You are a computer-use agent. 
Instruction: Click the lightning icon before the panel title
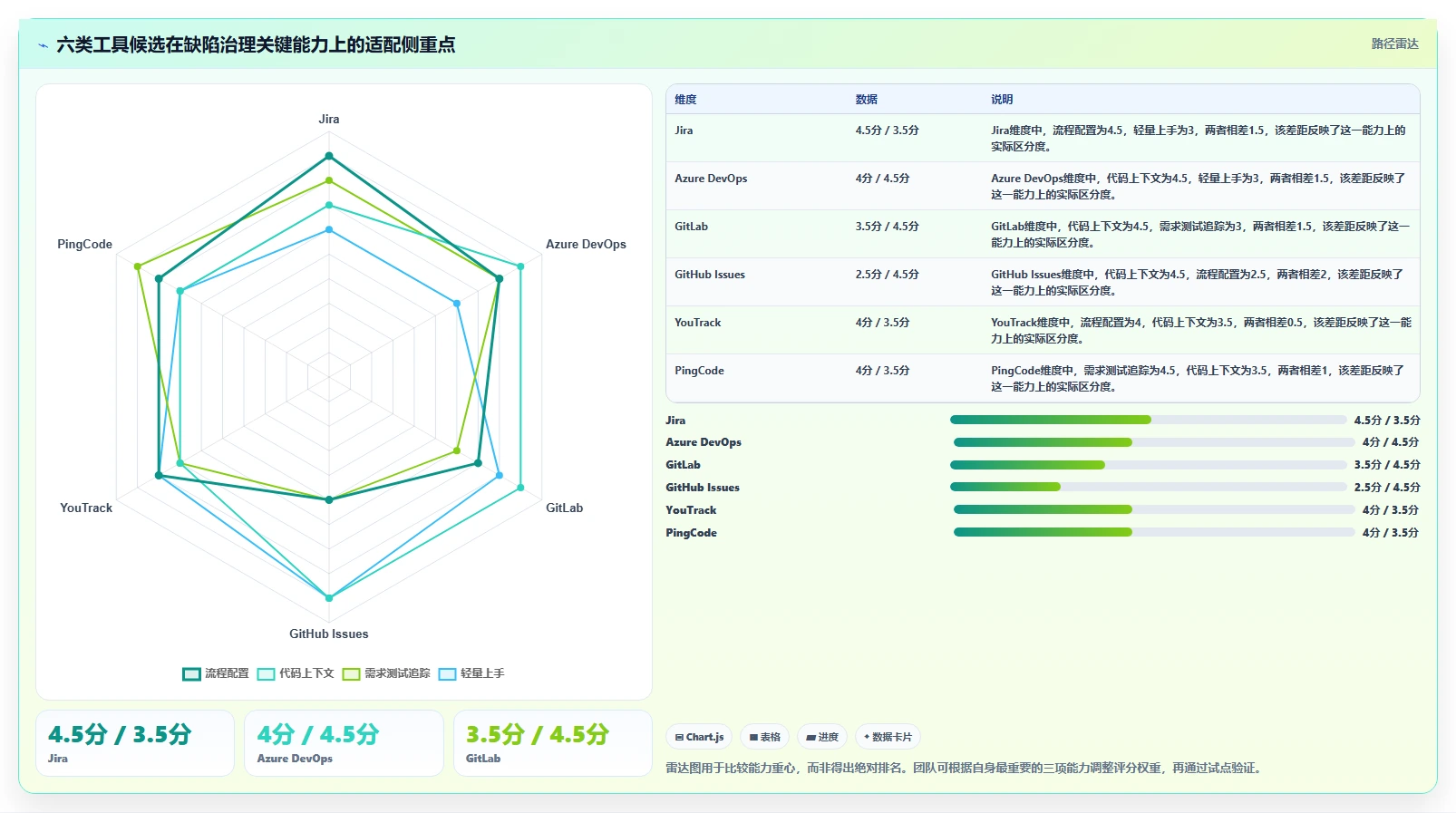coord(44,45)
